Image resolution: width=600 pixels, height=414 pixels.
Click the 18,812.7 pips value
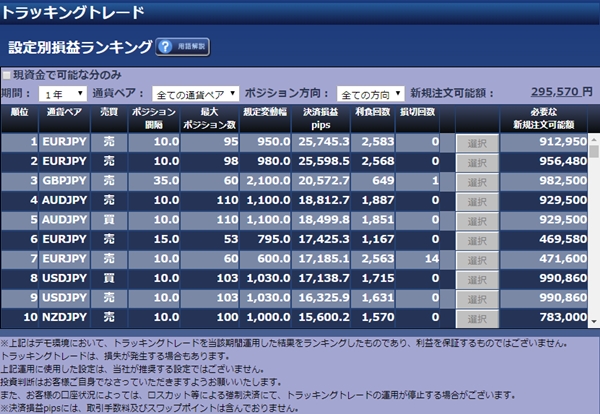[324, 200]
